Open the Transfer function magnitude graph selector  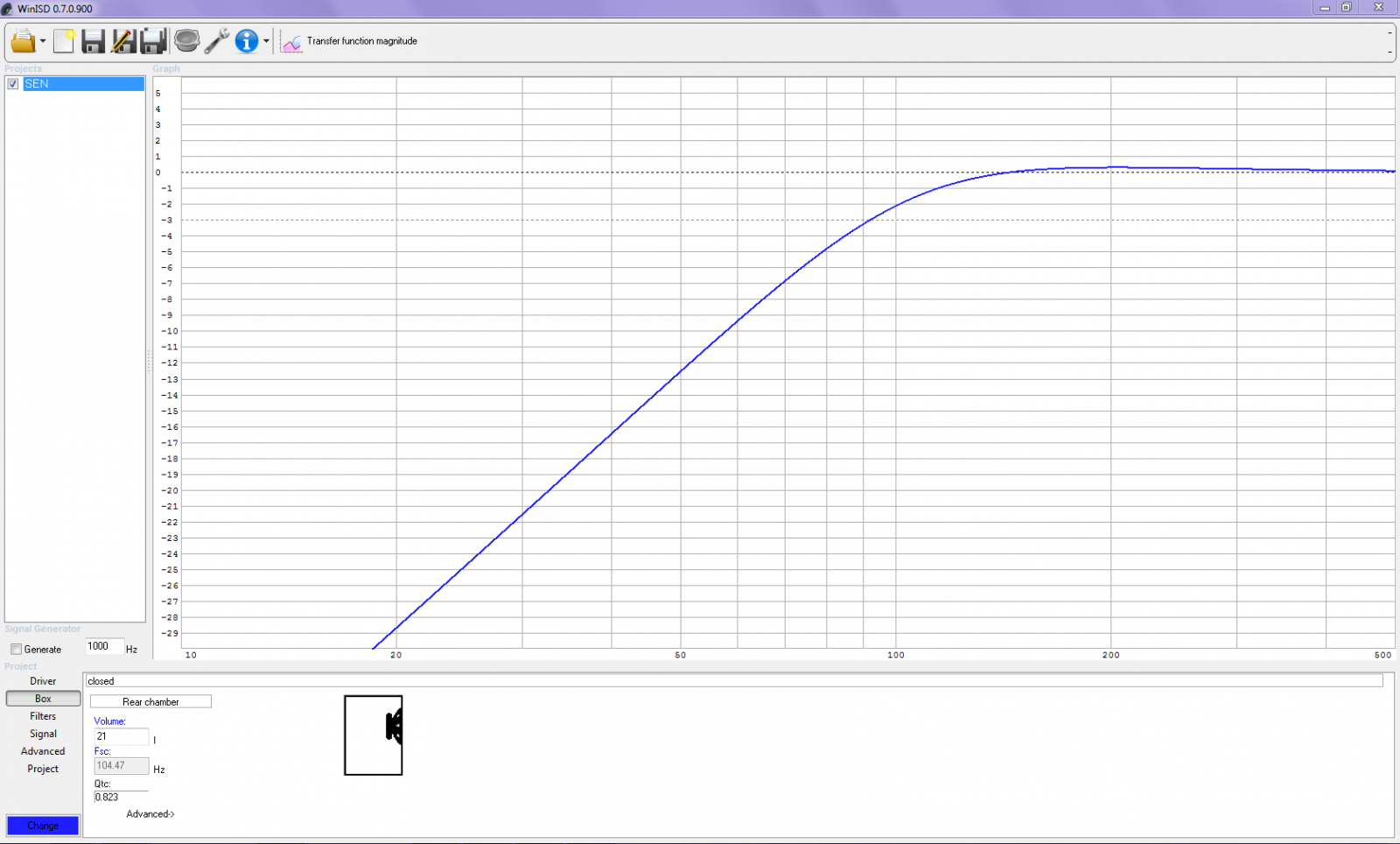pos(350,41)
